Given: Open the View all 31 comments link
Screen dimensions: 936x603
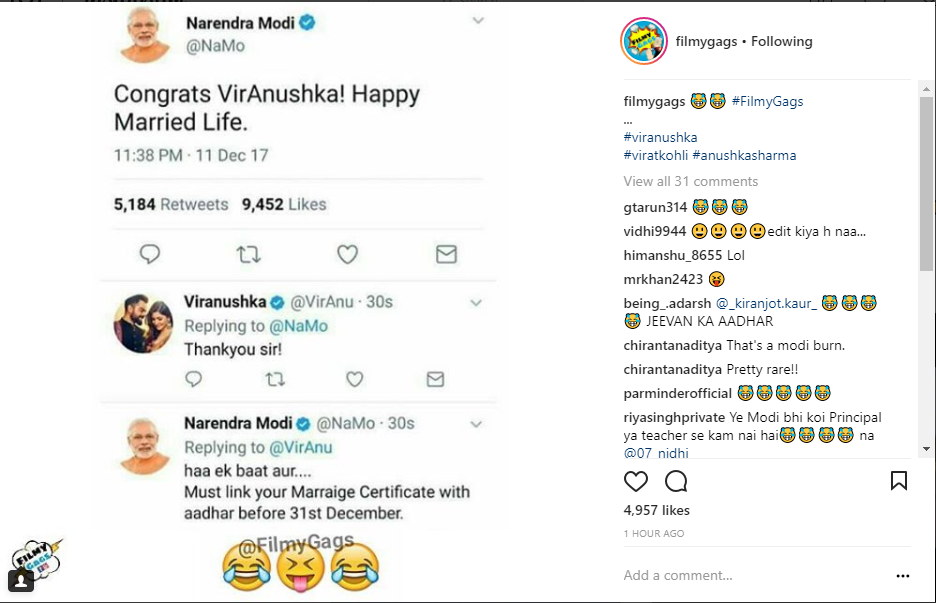Looking at the screenshot, I should pos(690,180).
